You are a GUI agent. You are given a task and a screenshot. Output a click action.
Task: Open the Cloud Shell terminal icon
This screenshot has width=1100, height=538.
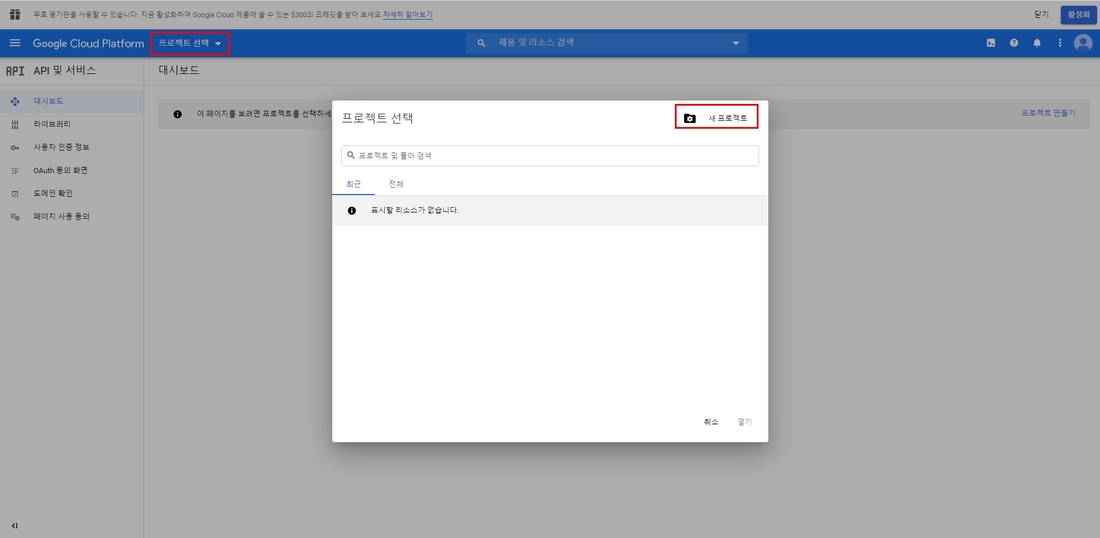coord(991,43)
